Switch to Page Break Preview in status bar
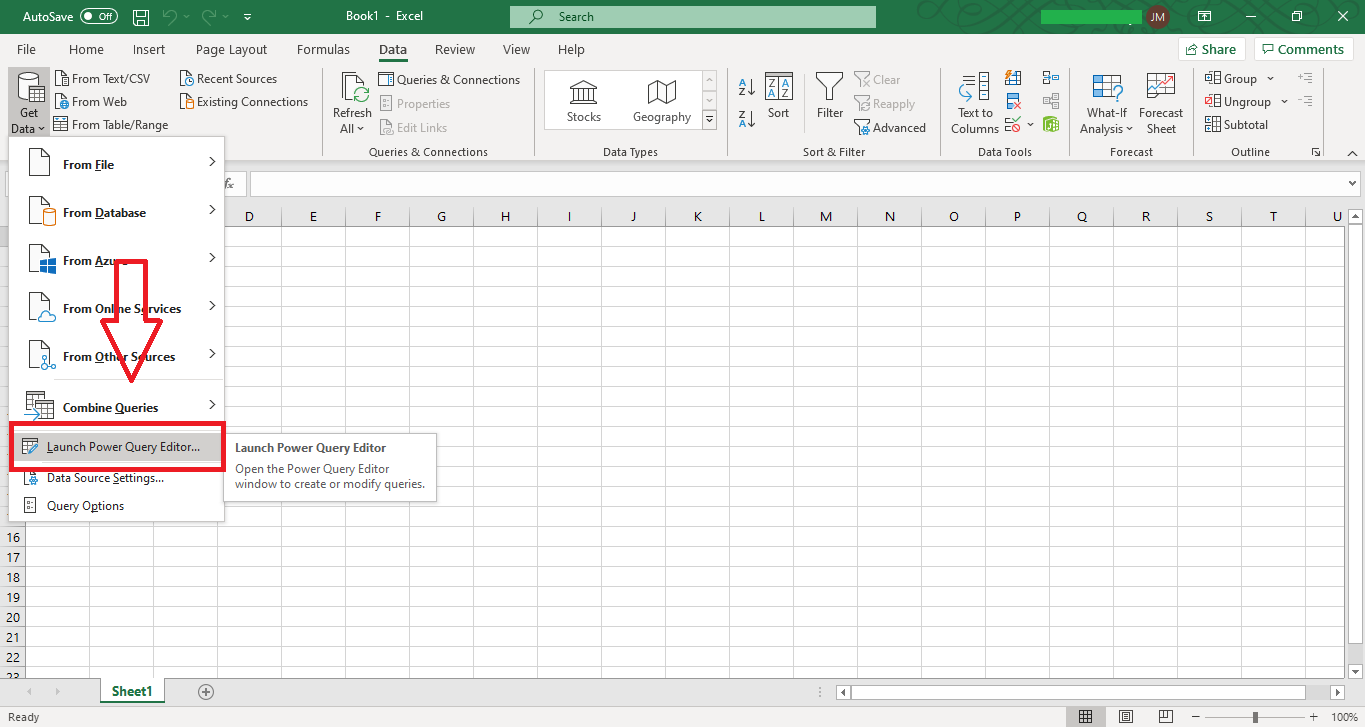This screenshot has height=727, width=1365. point(1165,717)
